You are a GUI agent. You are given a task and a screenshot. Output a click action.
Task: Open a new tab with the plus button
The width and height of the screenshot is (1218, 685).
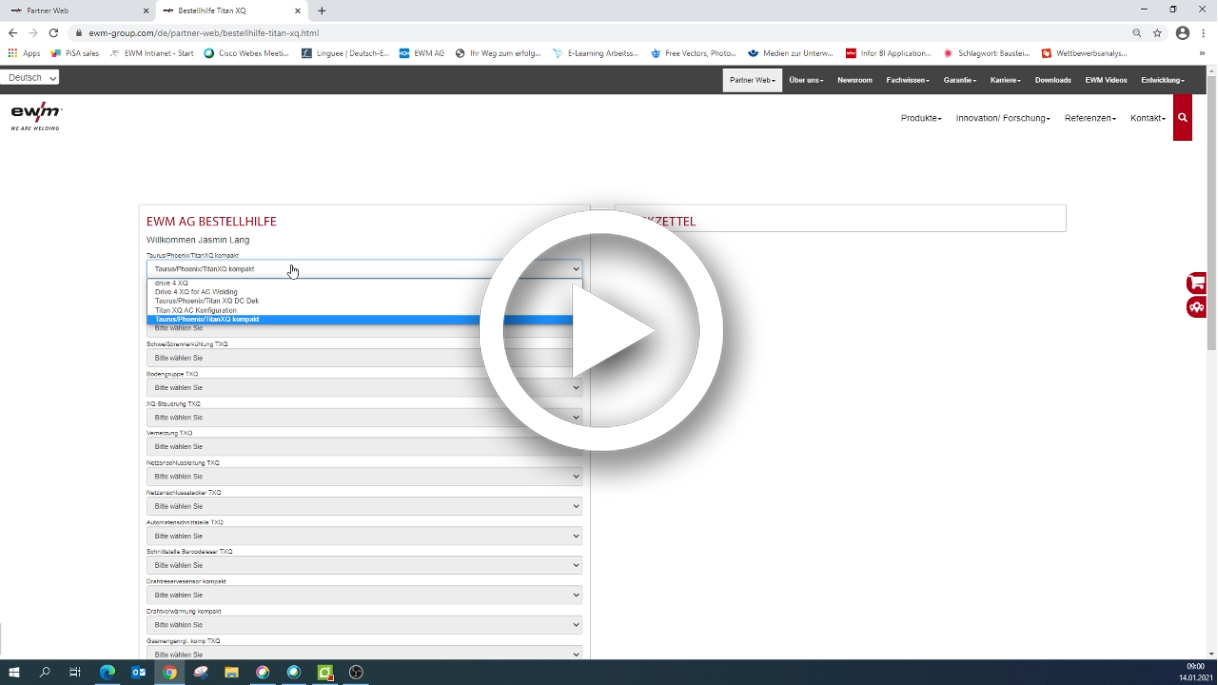pyautogui.click(x=322, y=11)
